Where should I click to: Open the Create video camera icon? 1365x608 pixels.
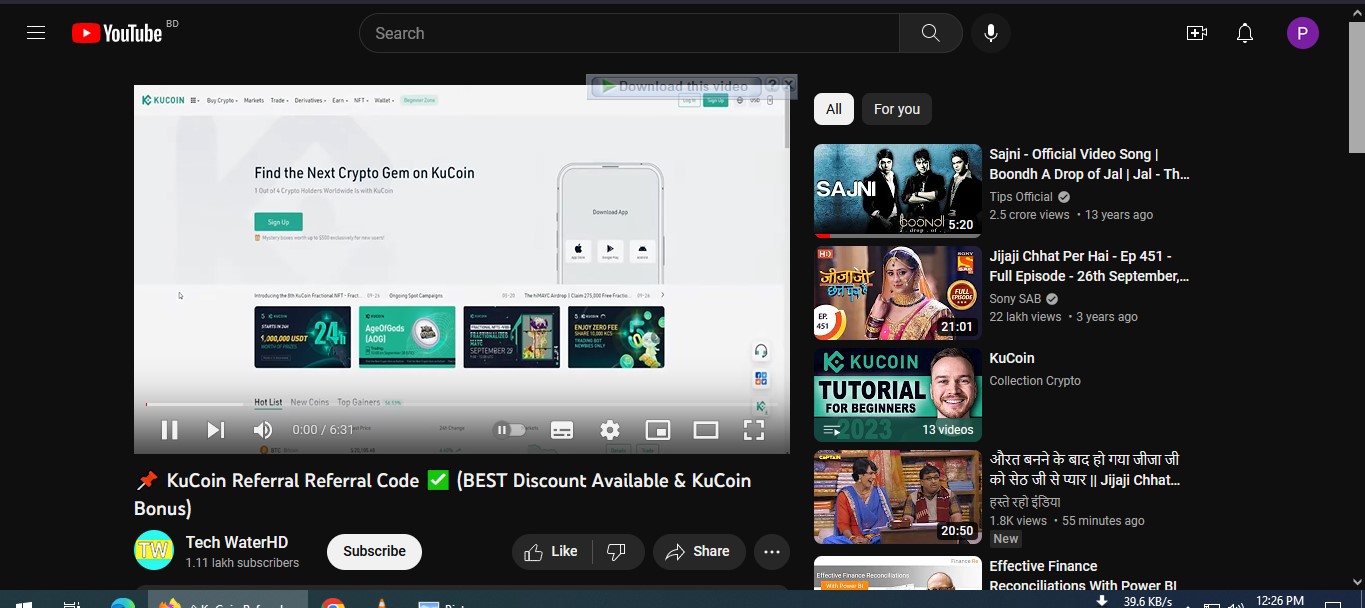(x=1197, y=33)
